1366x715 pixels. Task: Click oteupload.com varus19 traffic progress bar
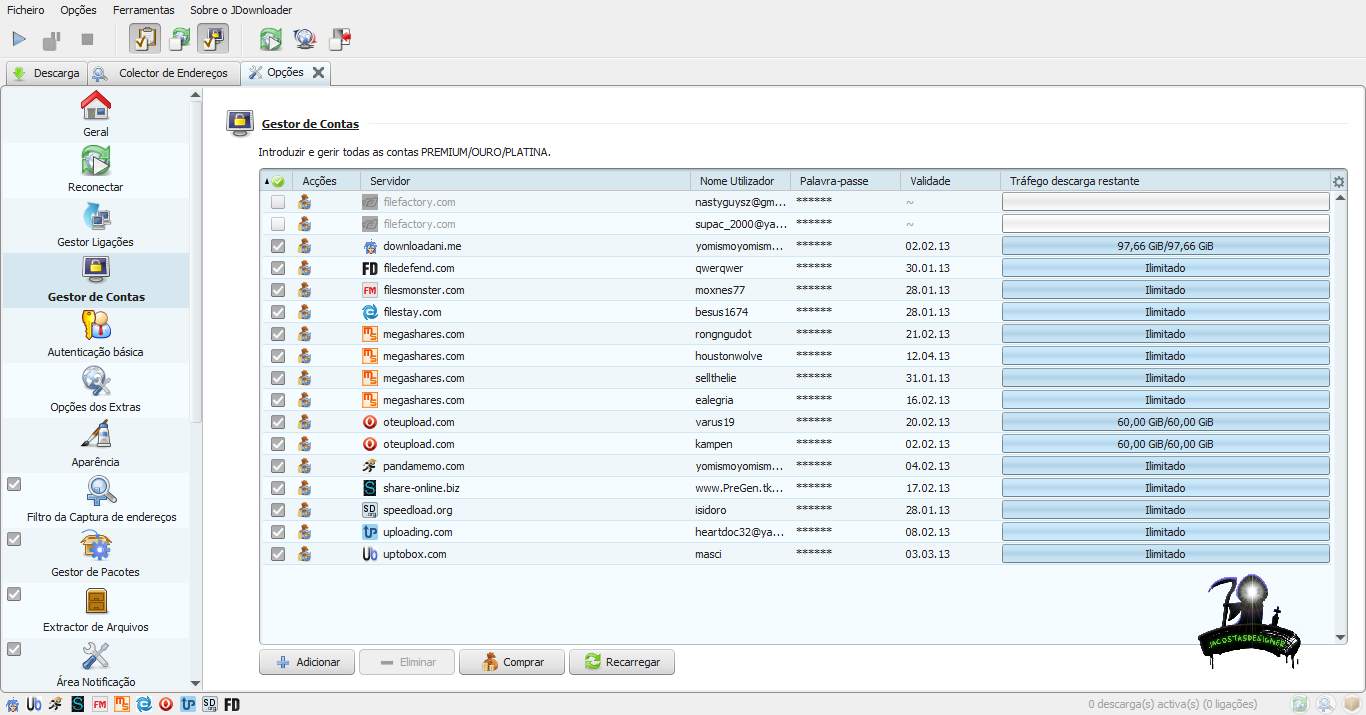coord(1165,422)
